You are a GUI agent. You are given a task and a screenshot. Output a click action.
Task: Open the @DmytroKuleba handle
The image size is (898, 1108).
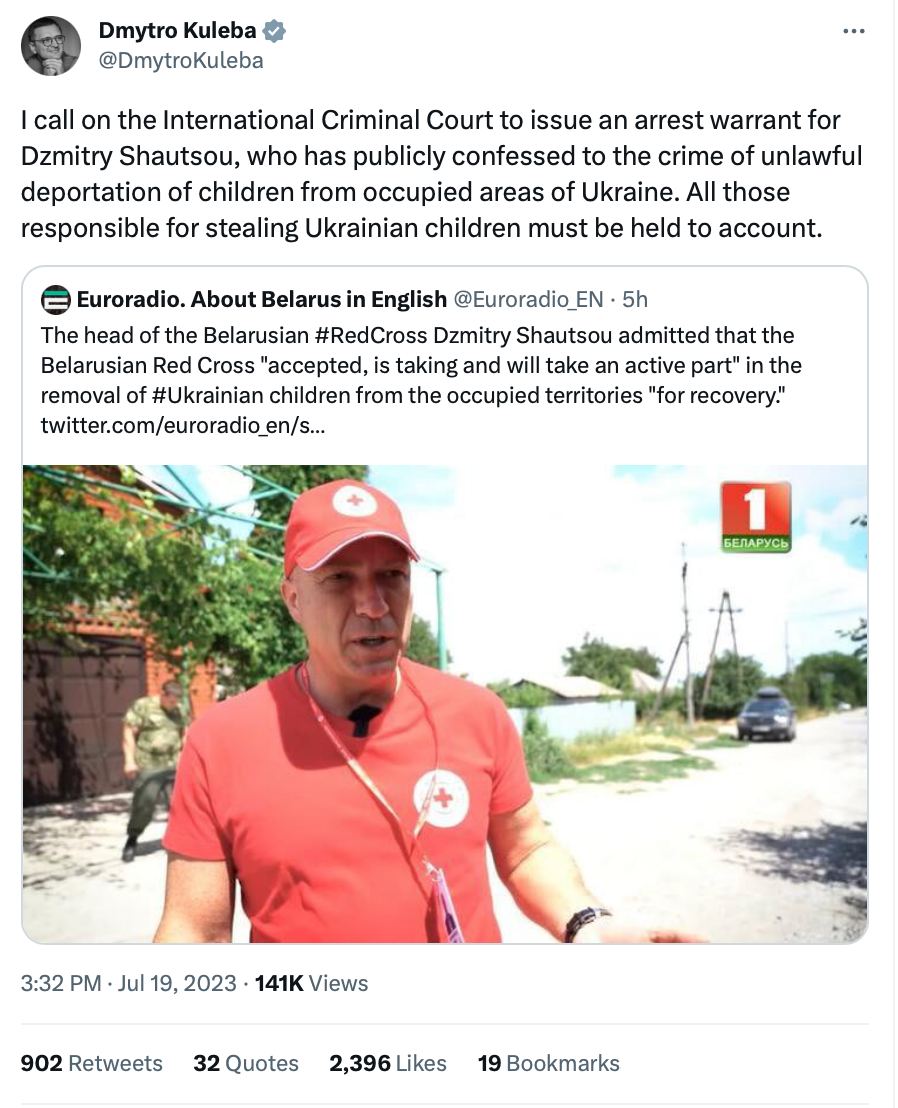(x=180, y=61)
